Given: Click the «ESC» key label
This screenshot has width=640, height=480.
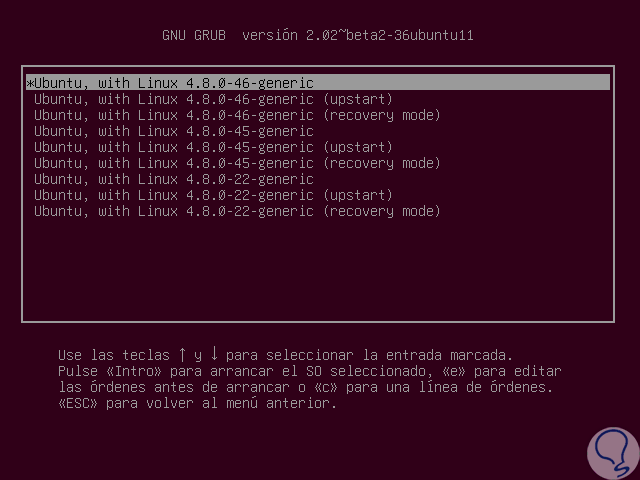Looking at the screenshot, I should [81, 403].
